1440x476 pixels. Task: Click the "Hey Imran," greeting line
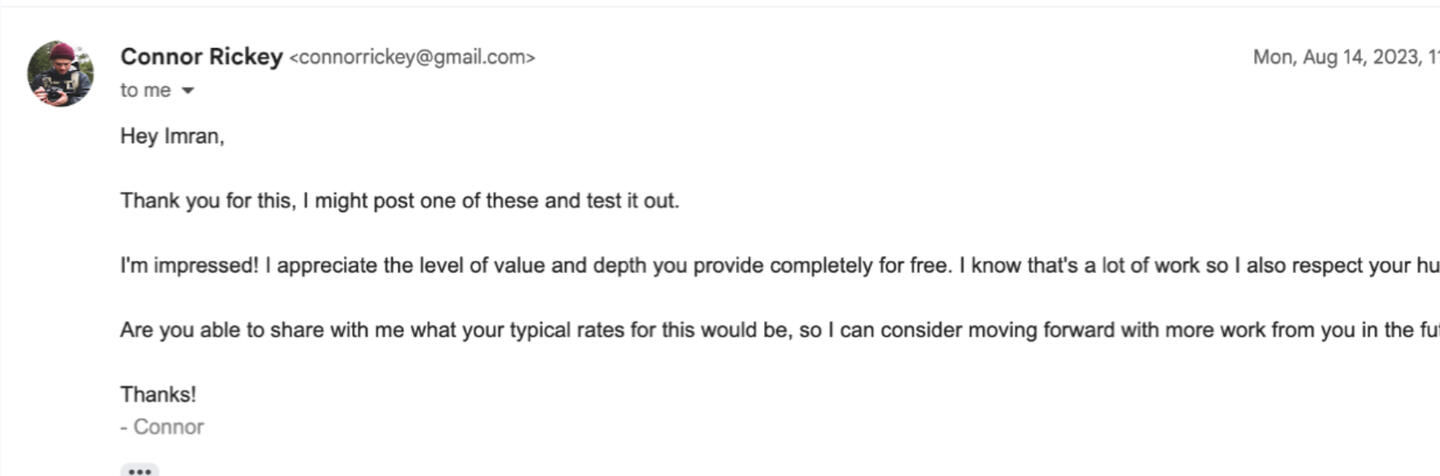pyautogui.click(x=172, y=137)
